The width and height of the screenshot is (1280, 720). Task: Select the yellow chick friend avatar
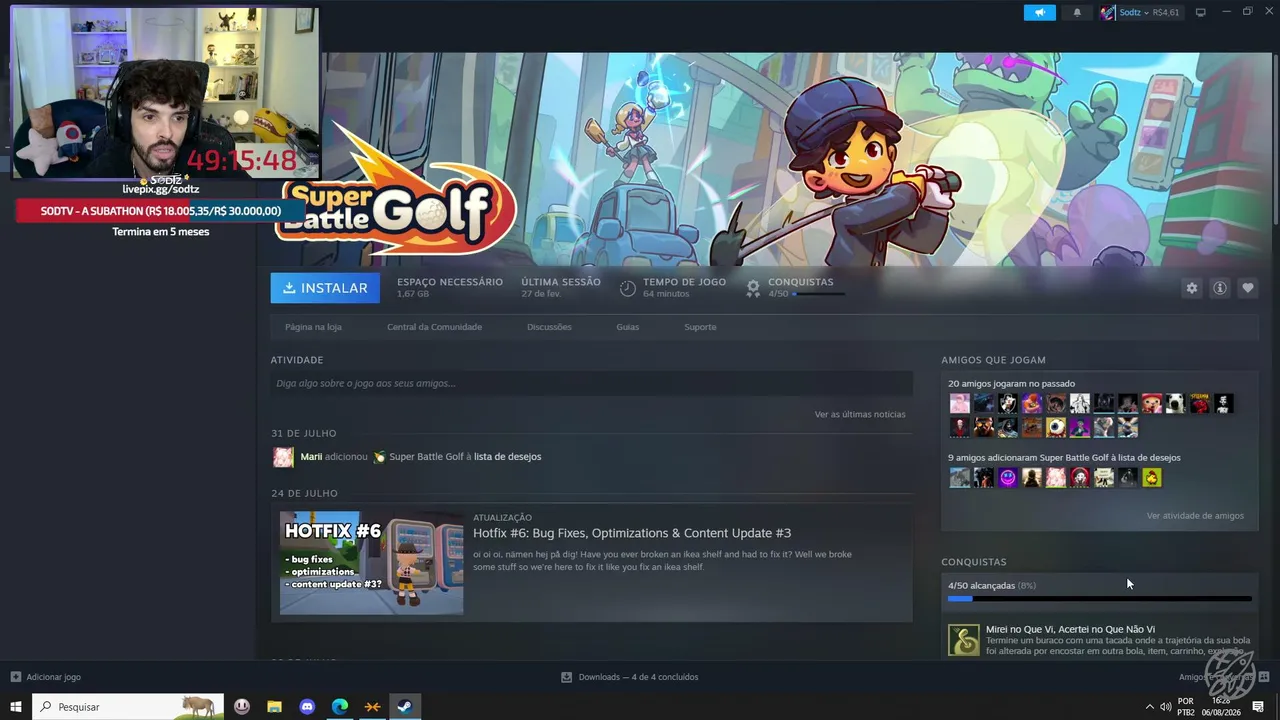[x=1152, y=478]
